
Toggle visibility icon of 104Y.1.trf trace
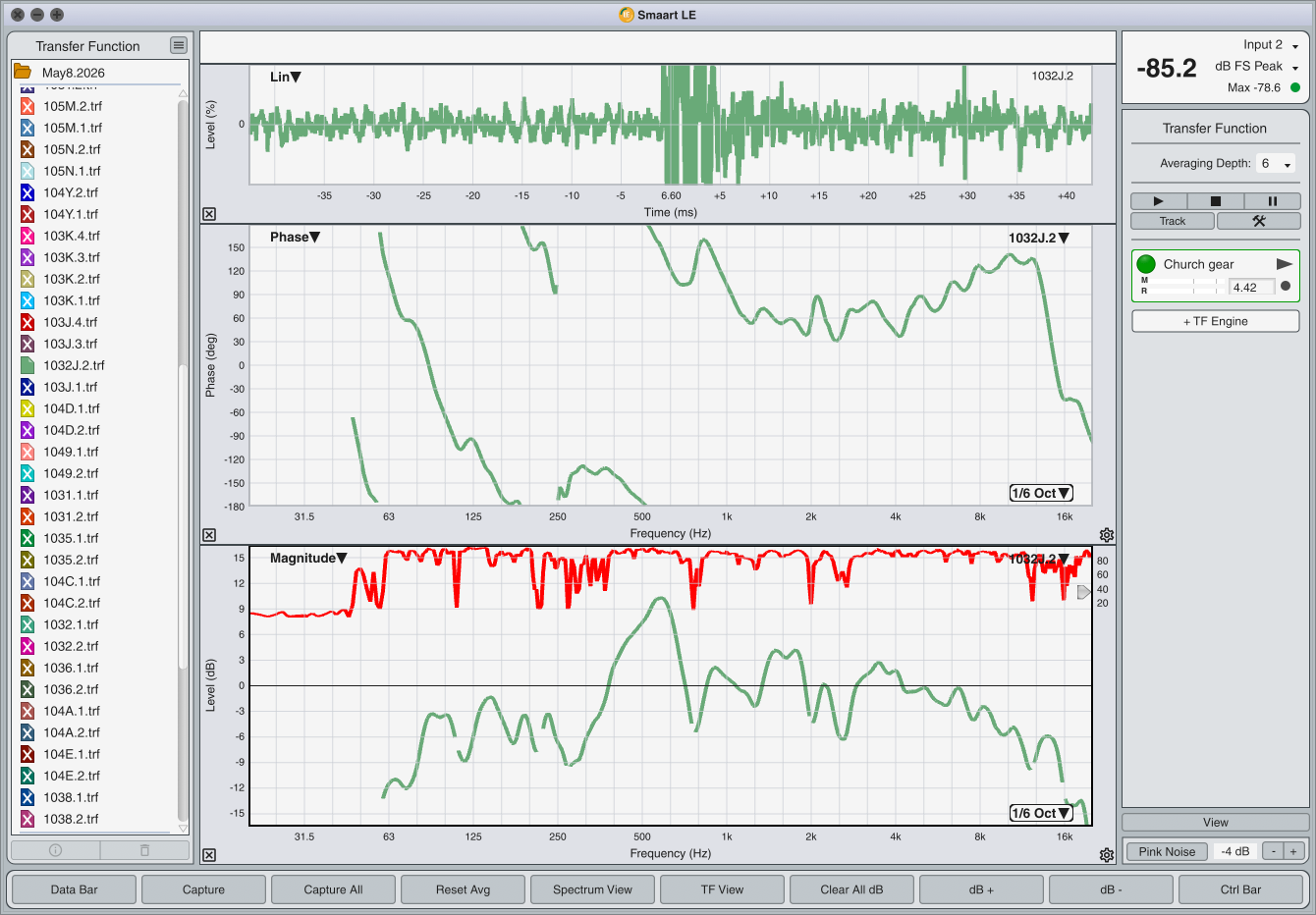(x=27, y=214)
